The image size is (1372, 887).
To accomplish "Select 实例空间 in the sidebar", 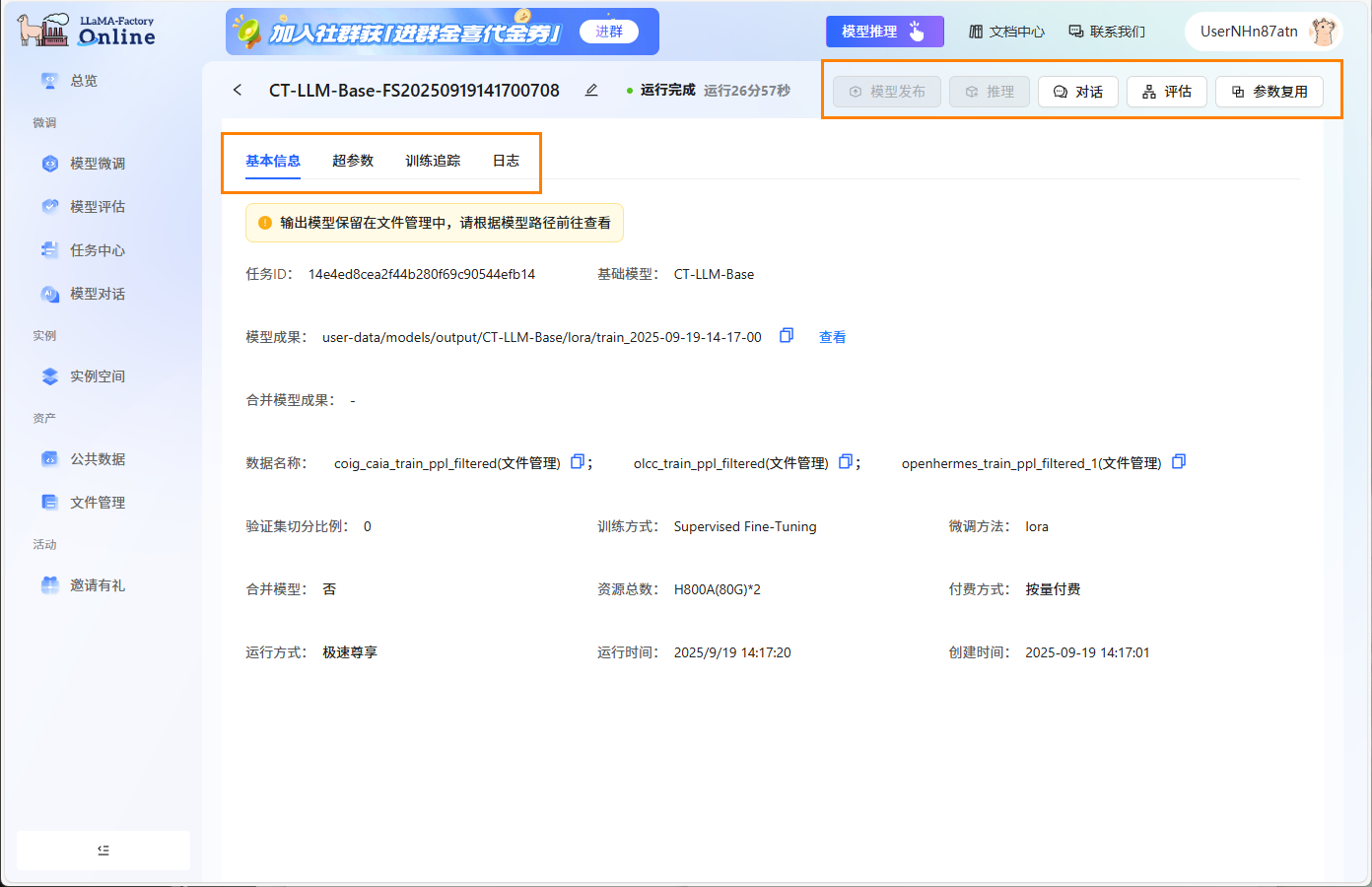I will [95, 375].
